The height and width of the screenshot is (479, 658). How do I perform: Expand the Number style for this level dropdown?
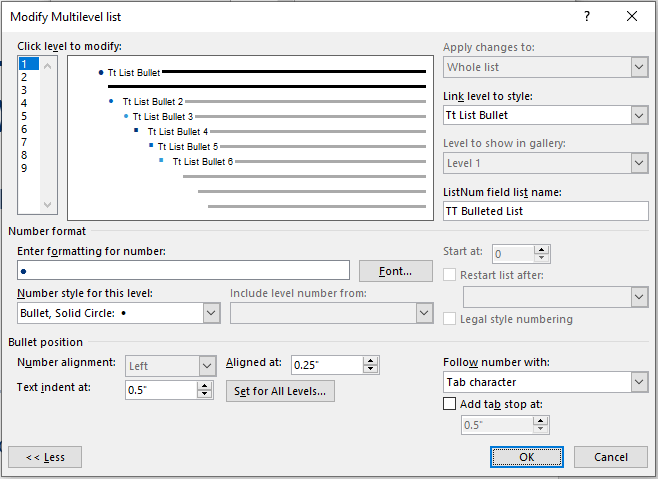pyautogui.click(x=210, y=313)
